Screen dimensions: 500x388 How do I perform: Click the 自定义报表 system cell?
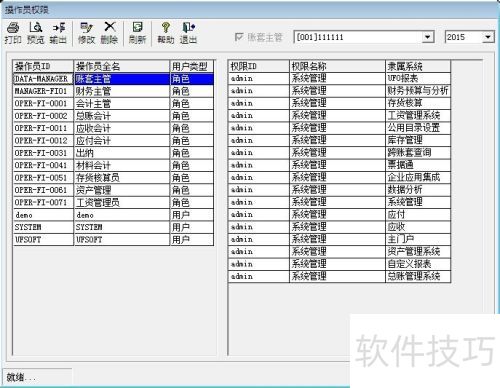pos(418,264)
